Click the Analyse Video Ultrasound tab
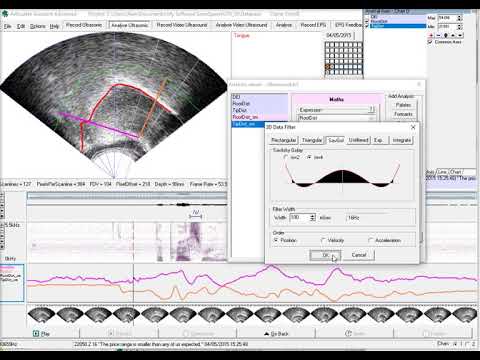Screen dimensions: 480x360 (x=241, y=25)
